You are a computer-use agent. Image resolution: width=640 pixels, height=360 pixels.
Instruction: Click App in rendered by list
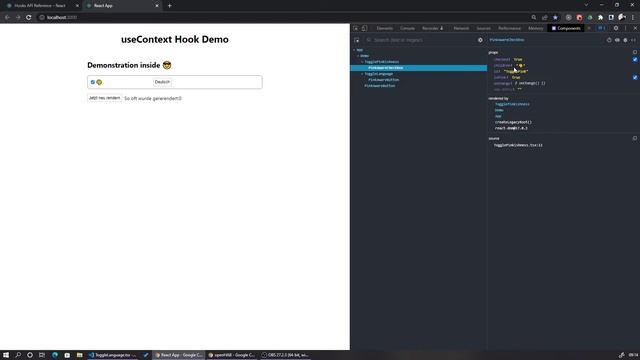click(498, 116)
